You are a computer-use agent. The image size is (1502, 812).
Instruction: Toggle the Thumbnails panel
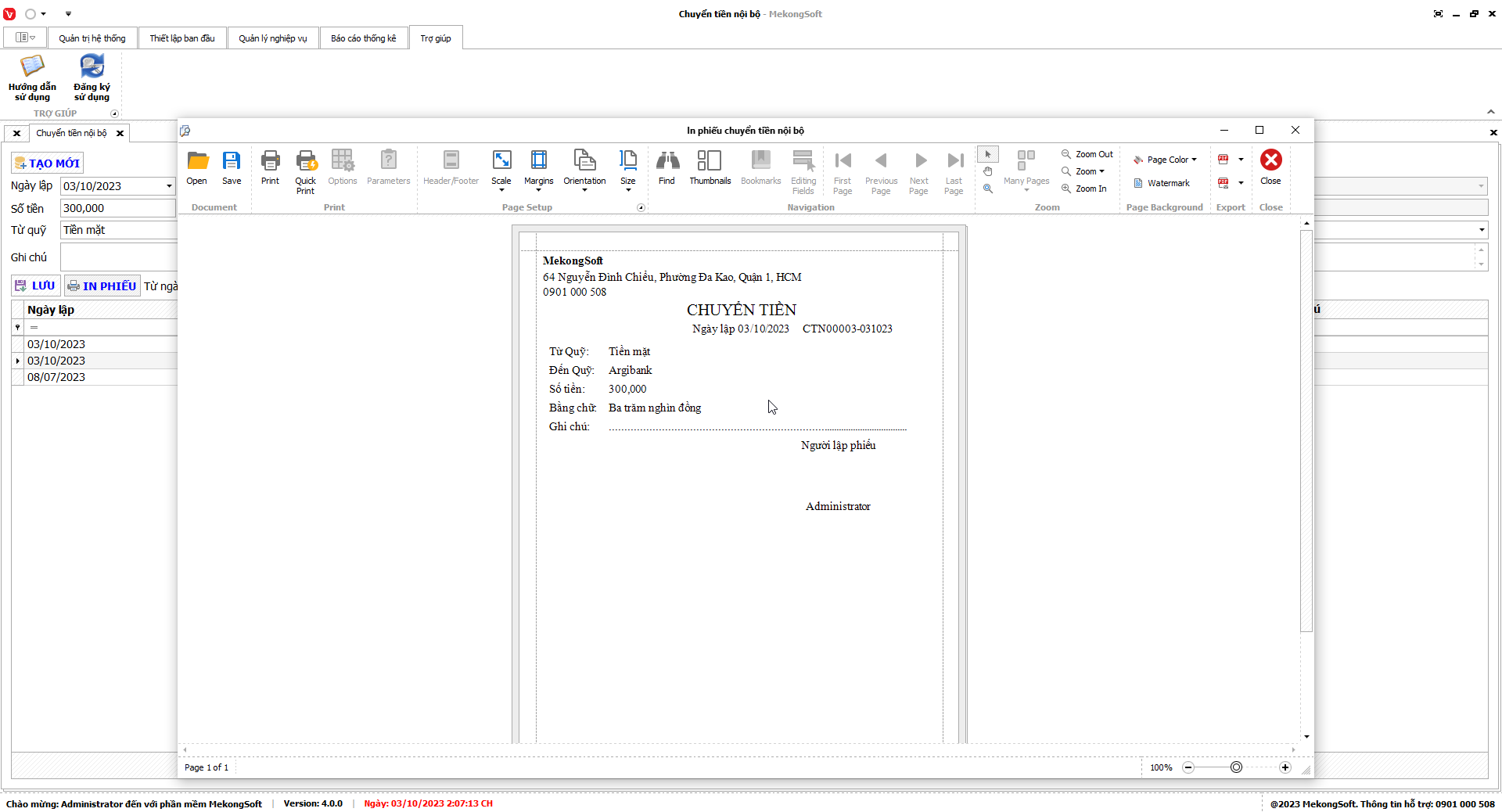[x=710, y=167]
